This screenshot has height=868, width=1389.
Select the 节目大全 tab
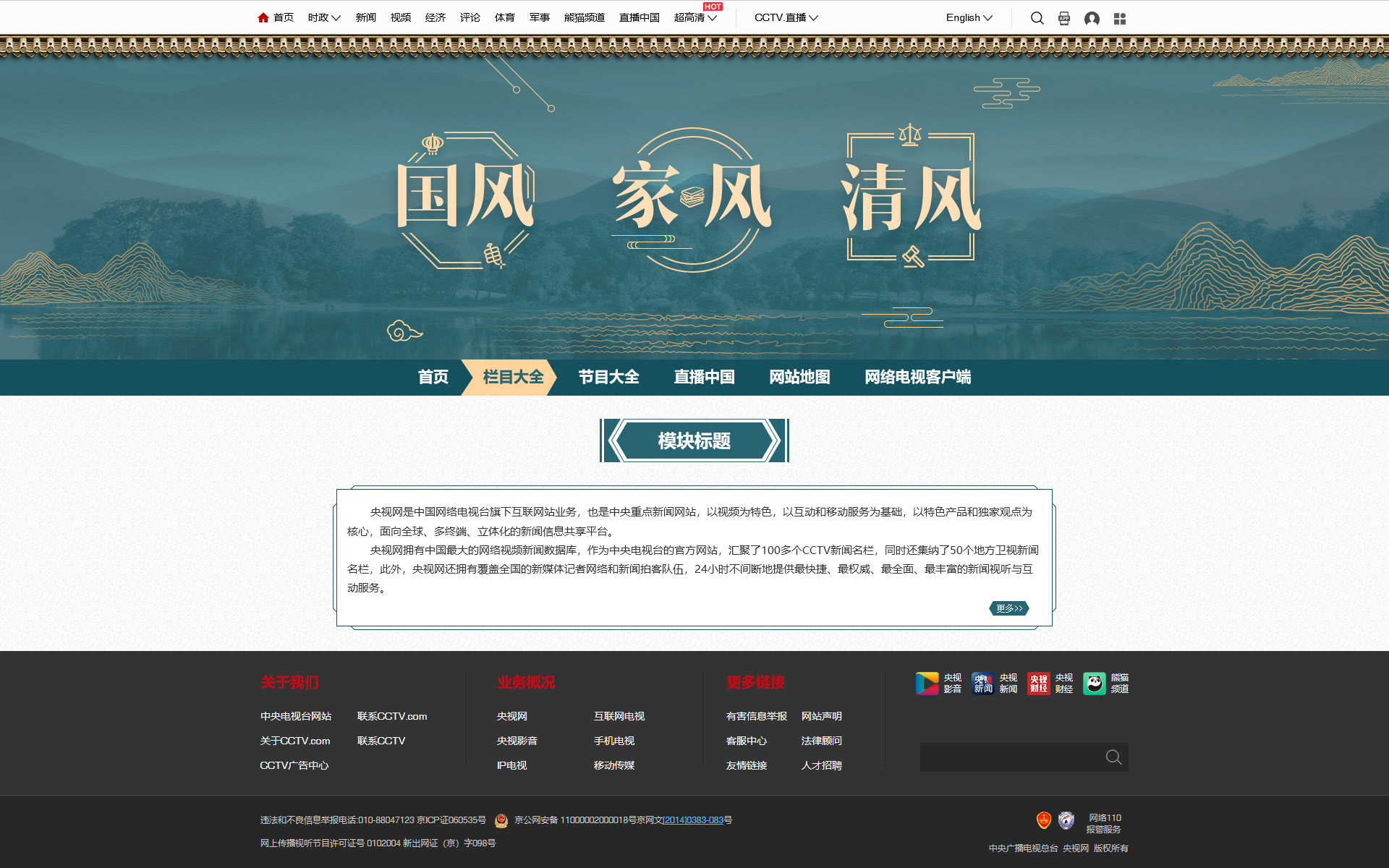tap(609, 377)
